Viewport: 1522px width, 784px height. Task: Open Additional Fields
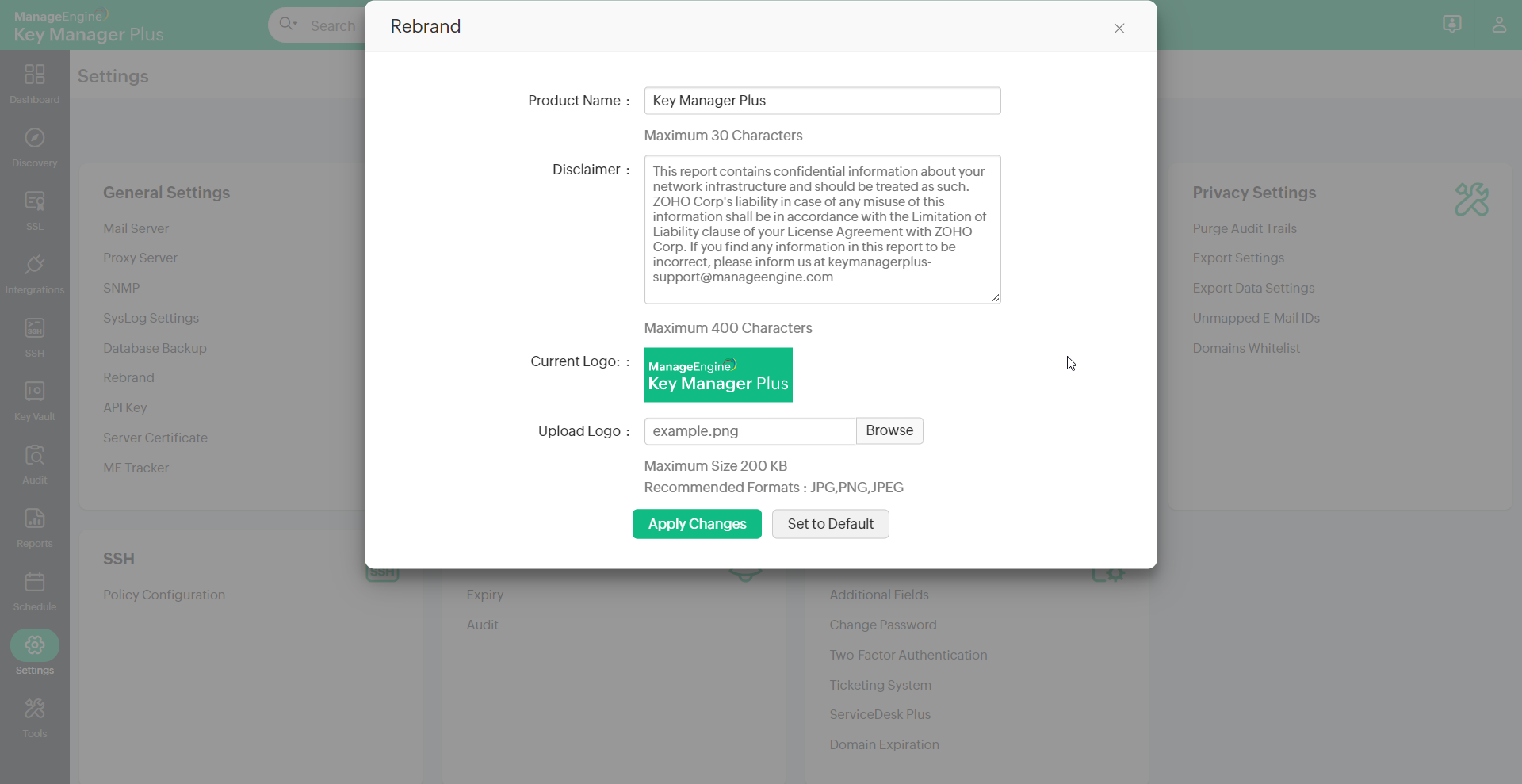(x=879, y=595)
